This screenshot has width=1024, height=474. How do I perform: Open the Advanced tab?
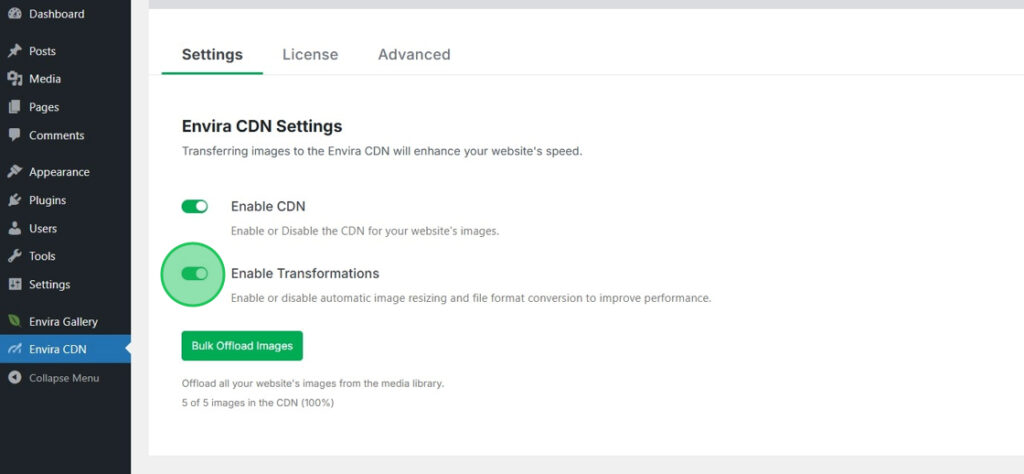(x=414, y=55)
